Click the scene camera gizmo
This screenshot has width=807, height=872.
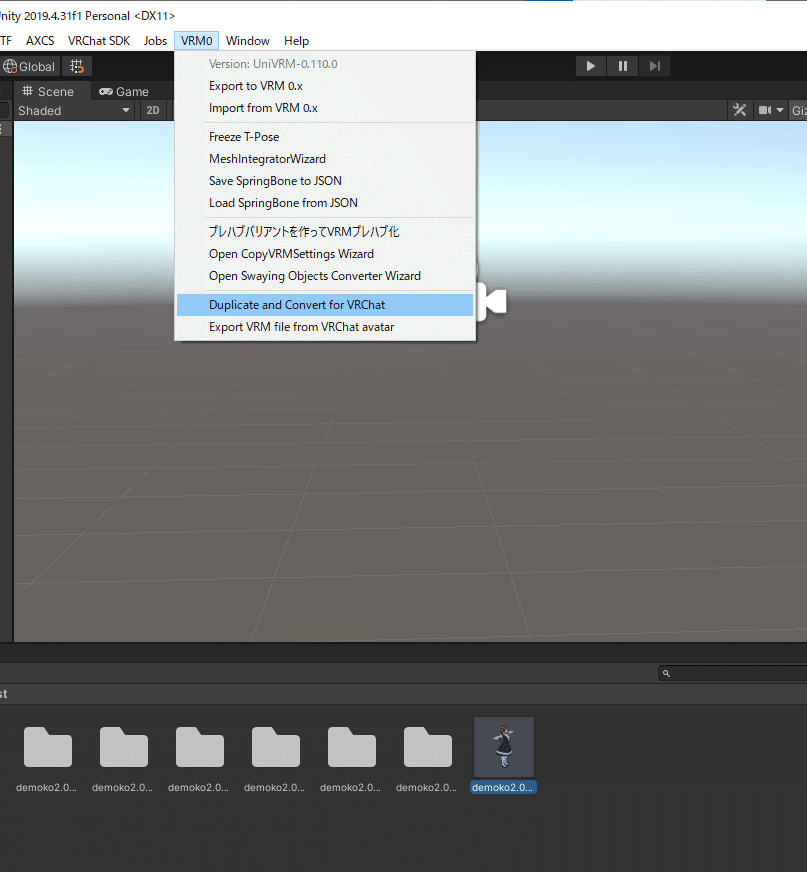pyautogui.click(x=492, y=301)
